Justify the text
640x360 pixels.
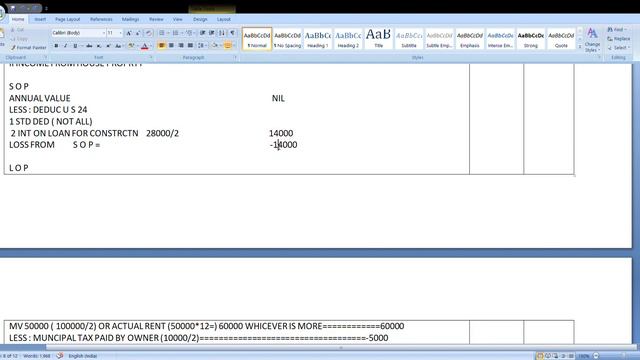click(190, 46)
